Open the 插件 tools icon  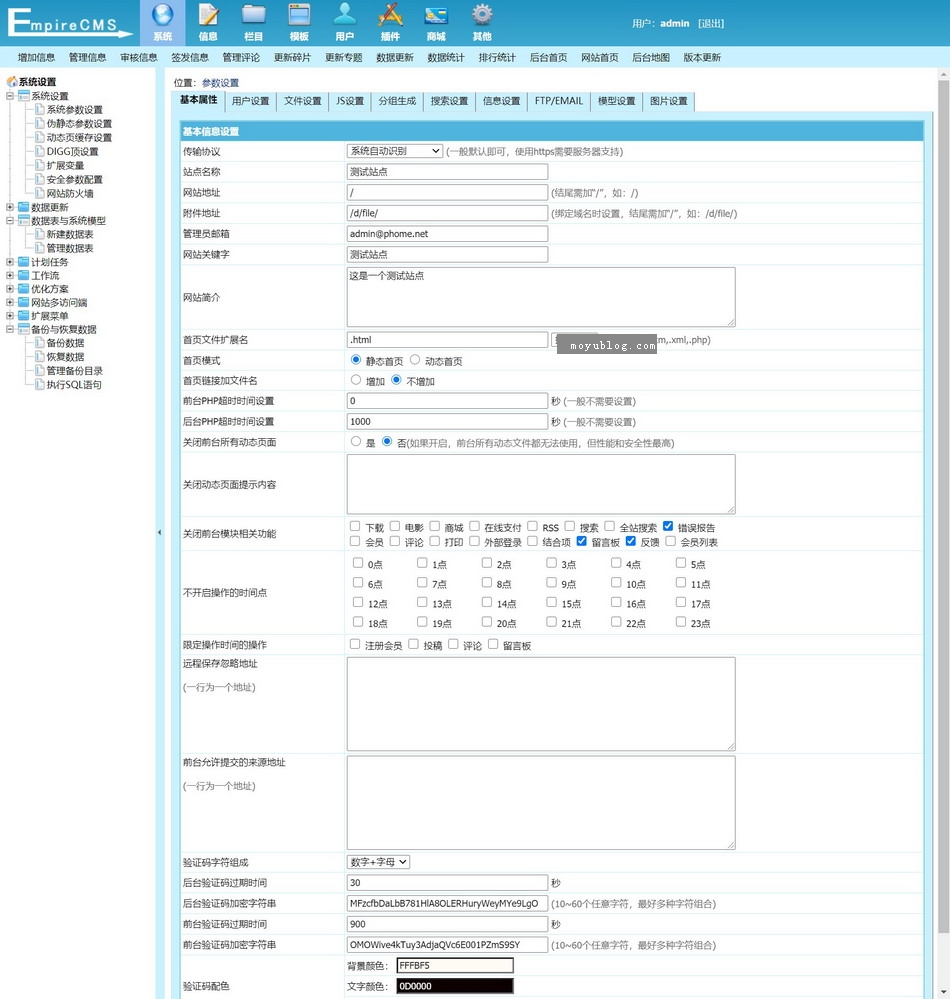coord(391,15)
